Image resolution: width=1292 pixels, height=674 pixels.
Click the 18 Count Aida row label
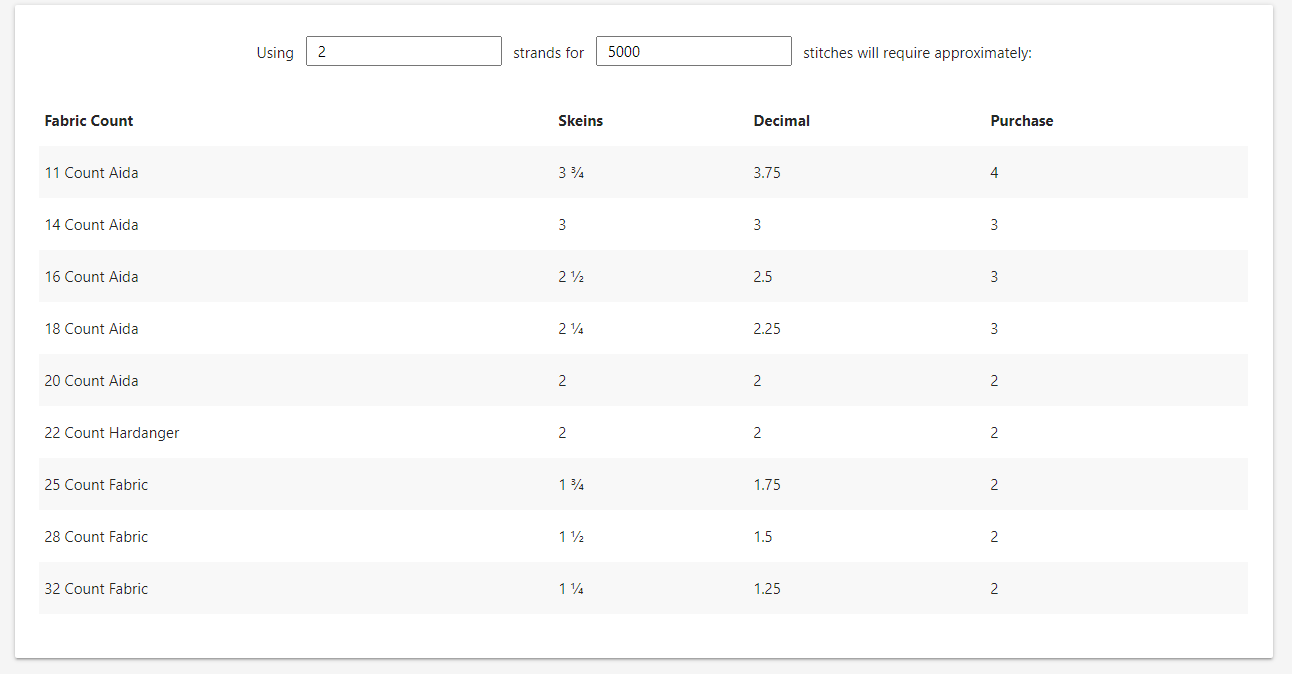click(x=91, y=328)
